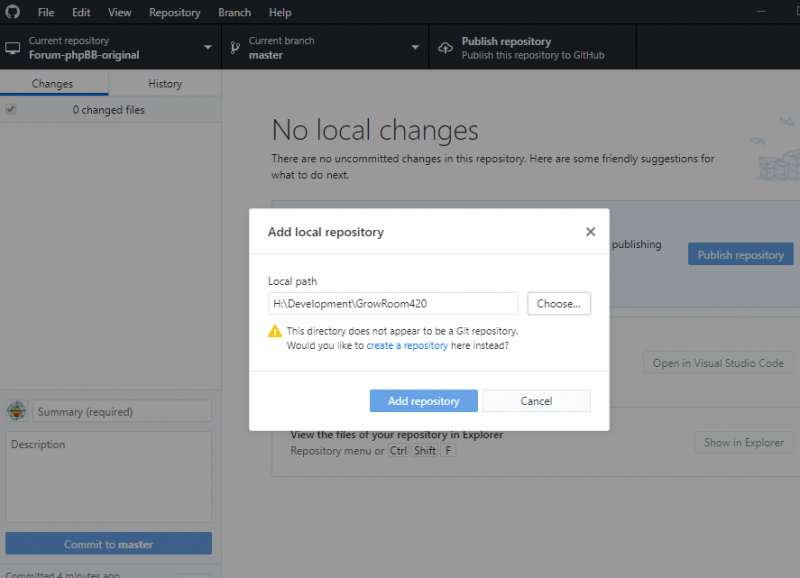
Task: Toggle the select-all changed files checkbox
Action: click(10, 109)
